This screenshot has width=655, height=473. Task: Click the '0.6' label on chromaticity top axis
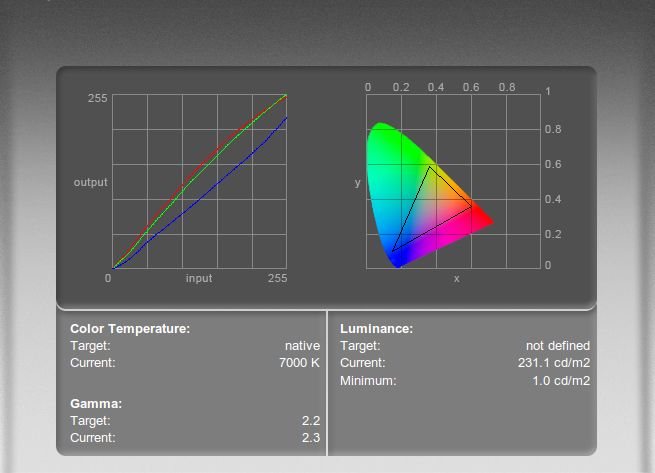(471, 87)
